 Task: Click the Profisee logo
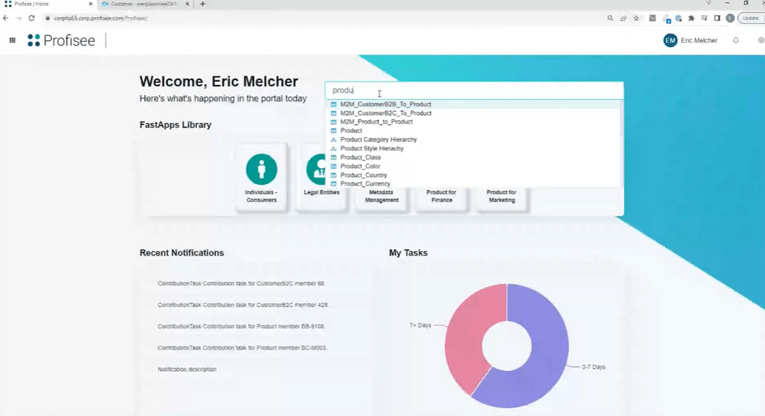pos(61,40)
